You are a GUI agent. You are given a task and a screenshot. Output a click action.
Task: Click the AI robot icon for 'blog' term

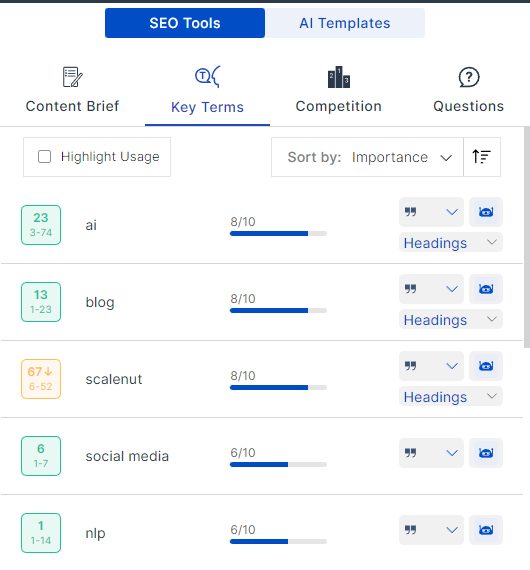pyautogui.click(x=486, y=289)
